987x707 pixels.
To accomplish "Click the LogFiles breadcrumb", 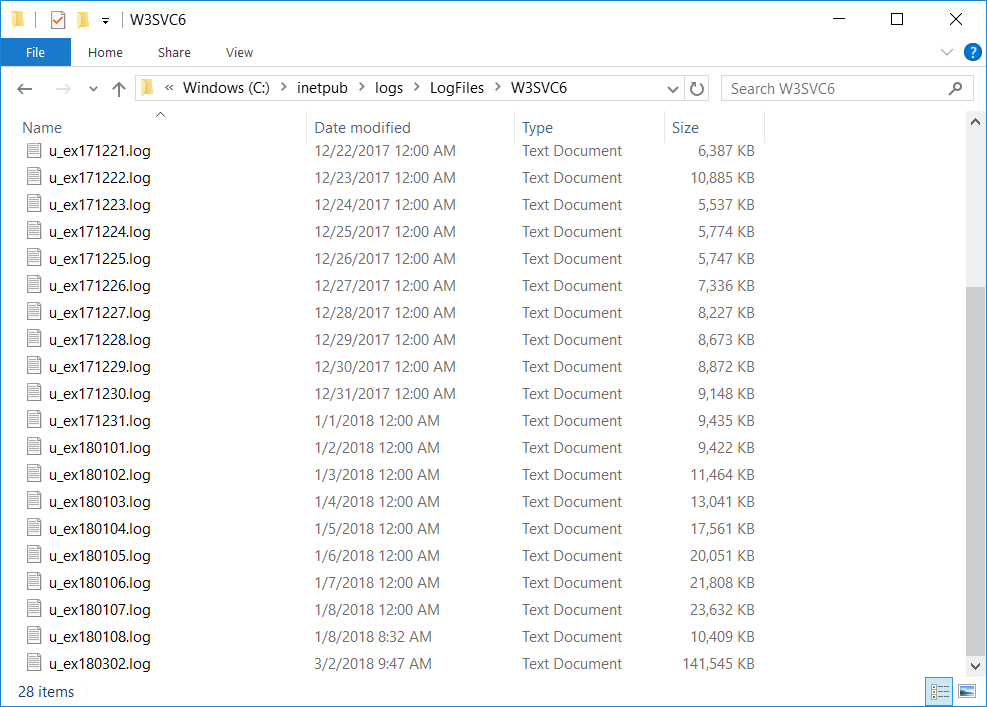I will click(457, 88).
